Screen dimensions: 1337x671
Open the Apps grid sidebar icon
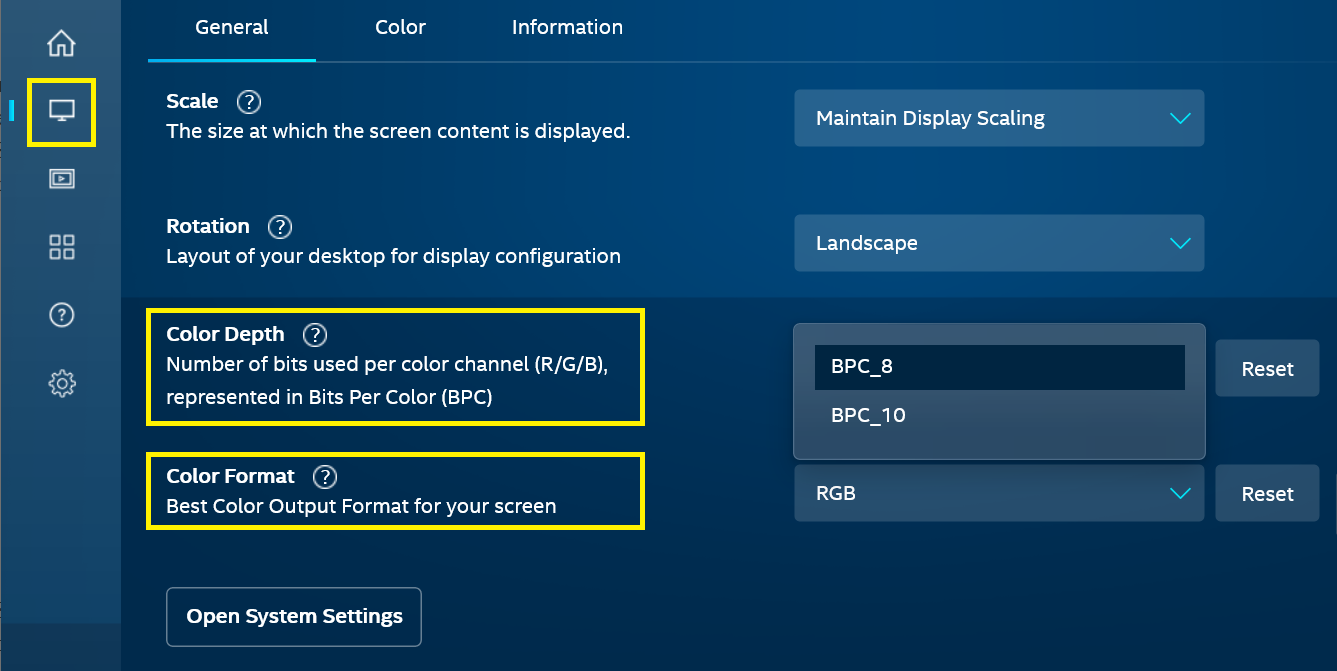click(62, 247)
